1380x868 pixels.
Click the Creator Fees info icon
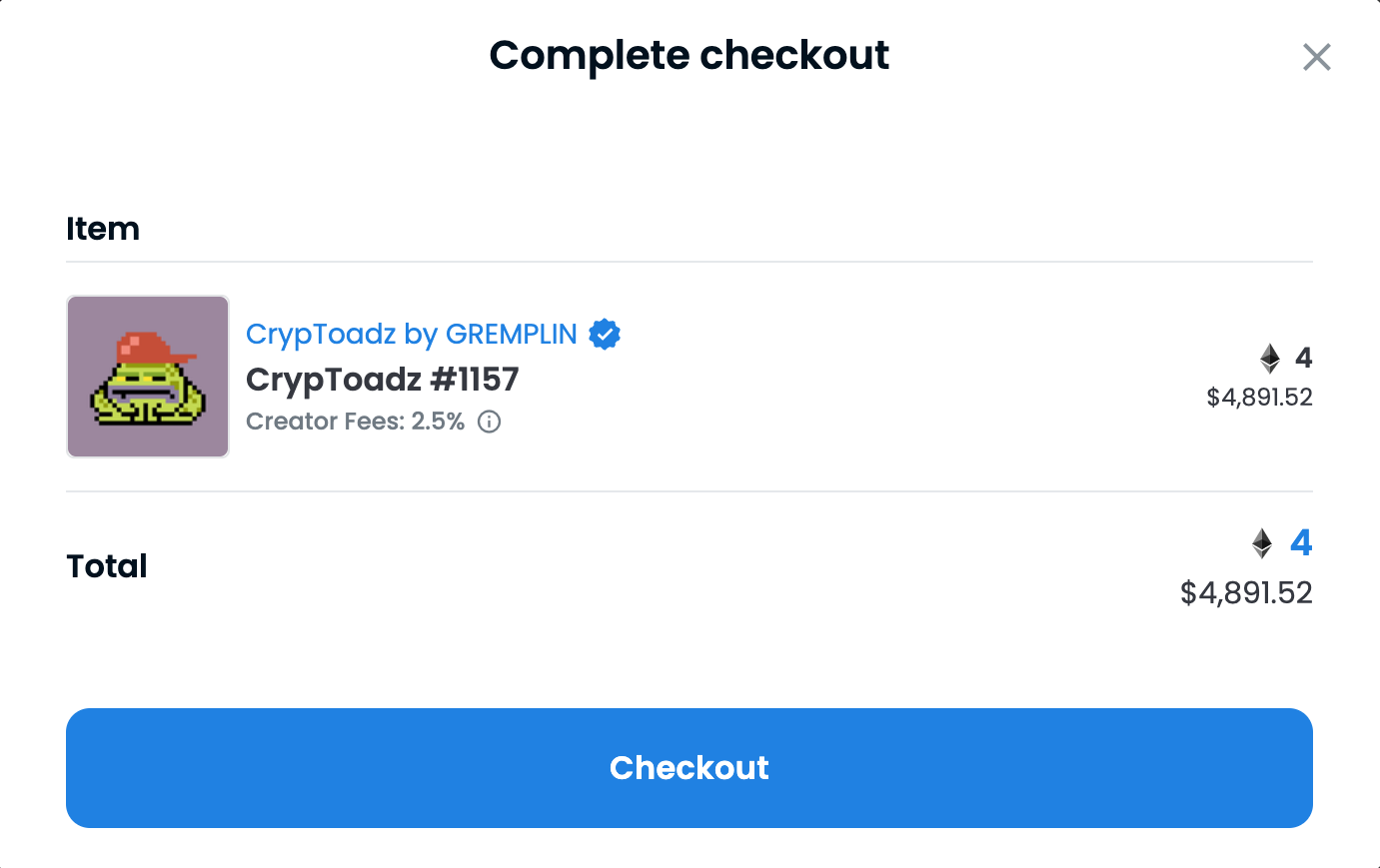tap(489, 422)
